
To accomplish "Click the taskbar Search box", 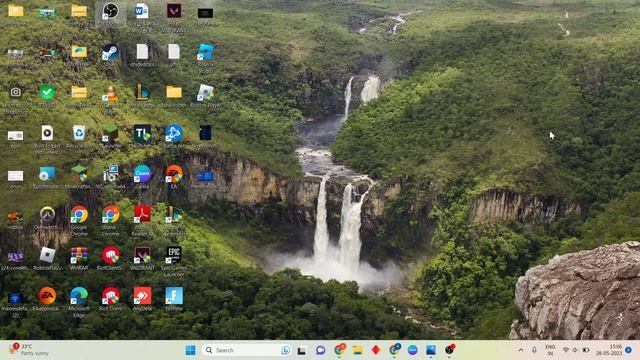I will coord(247,350).
